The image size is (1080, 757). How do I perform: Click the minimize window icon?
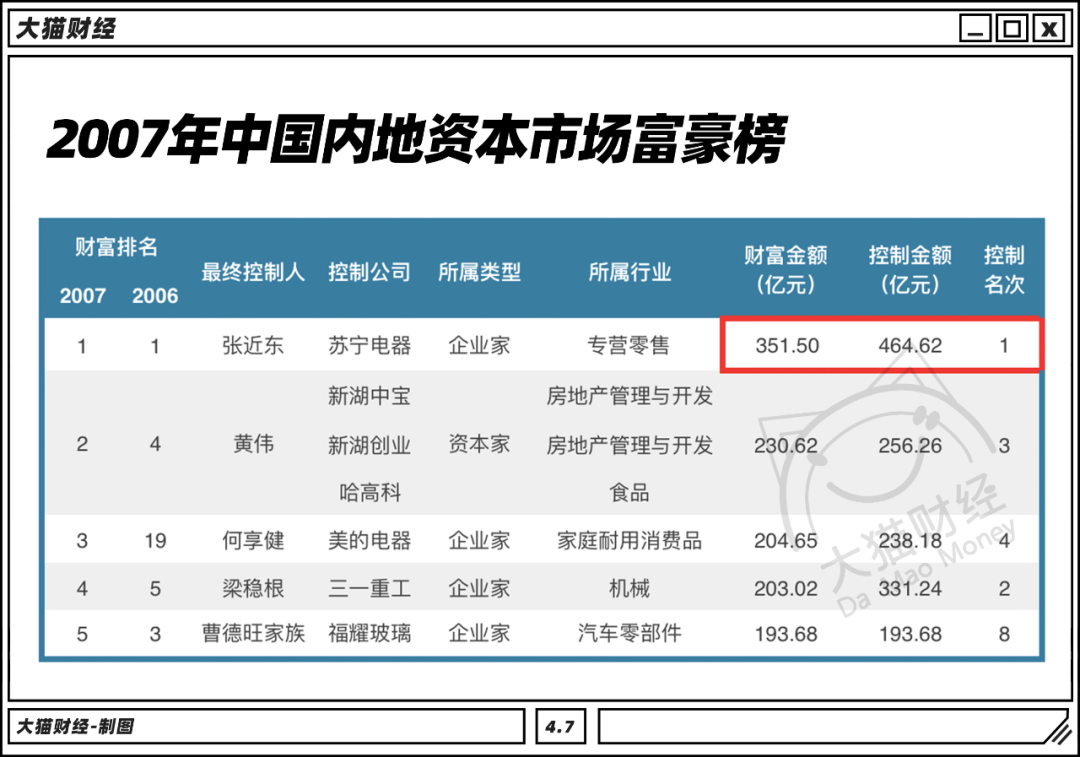[975, 29]
